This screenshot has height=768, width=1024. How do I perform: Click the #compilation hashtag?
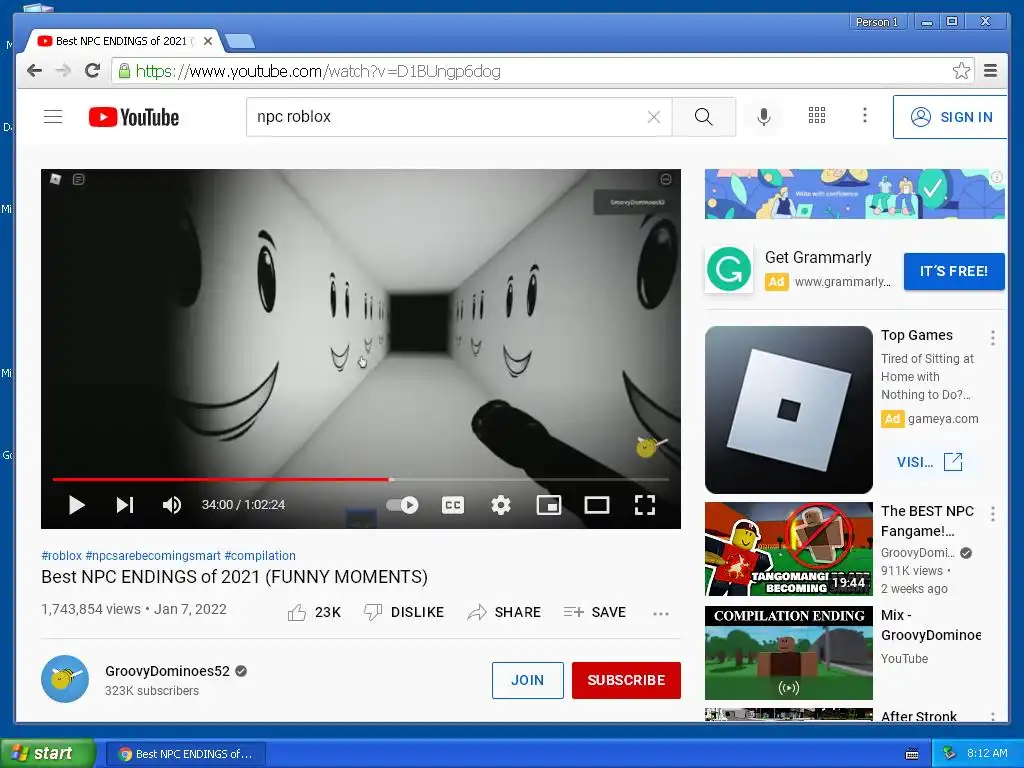260,556
